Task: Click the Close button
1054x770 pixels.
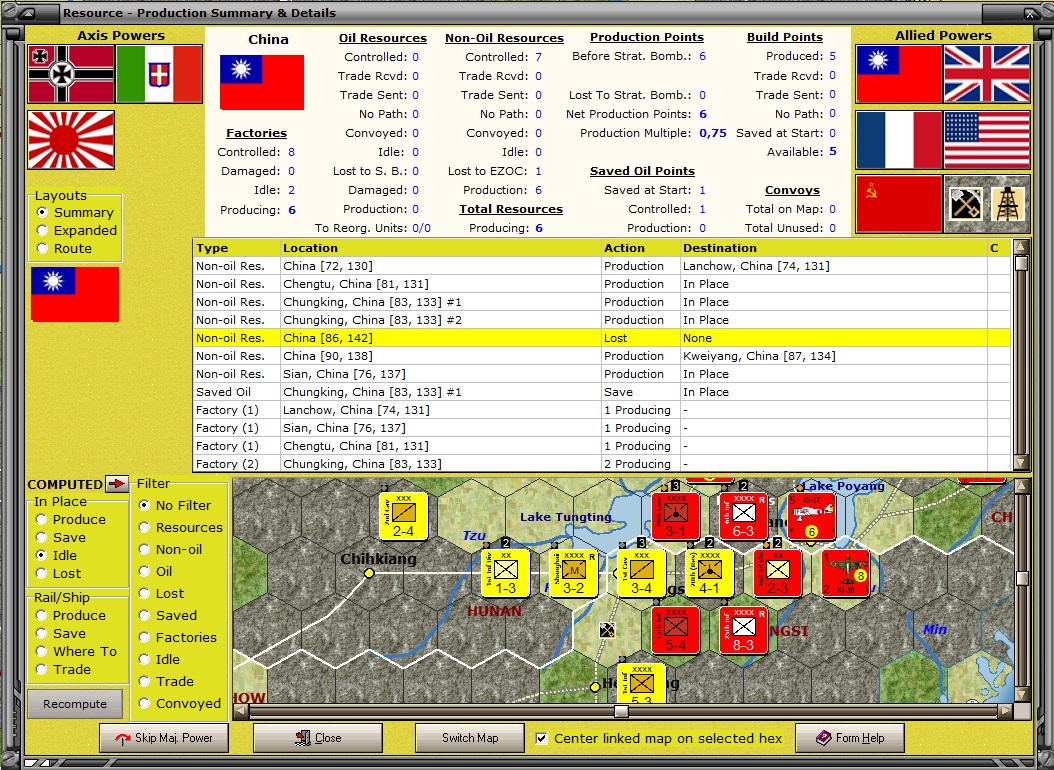Action: point(318,738)
